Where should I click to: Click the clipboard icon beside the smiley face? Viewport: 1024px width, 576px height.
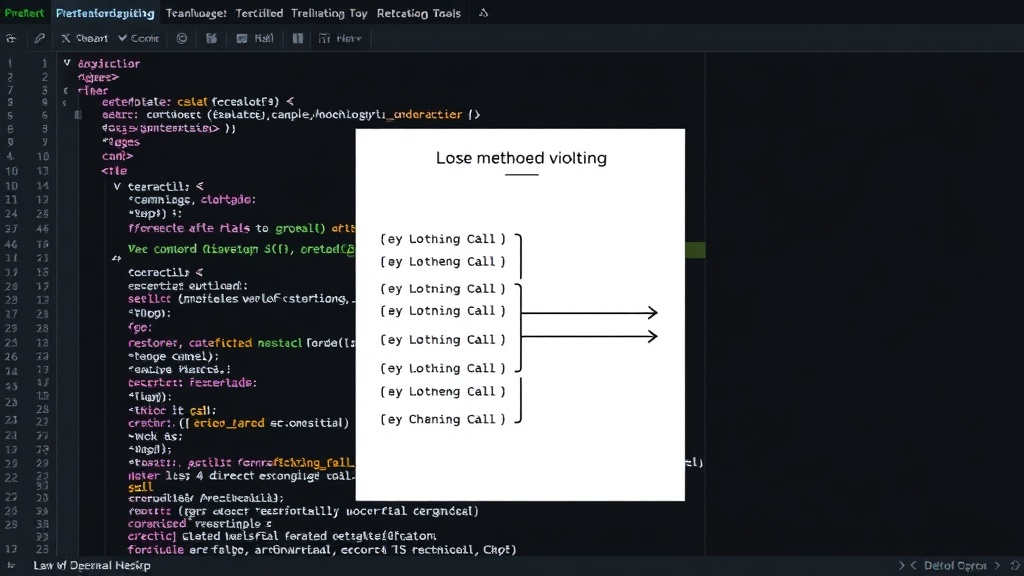[x=211, y=39]
